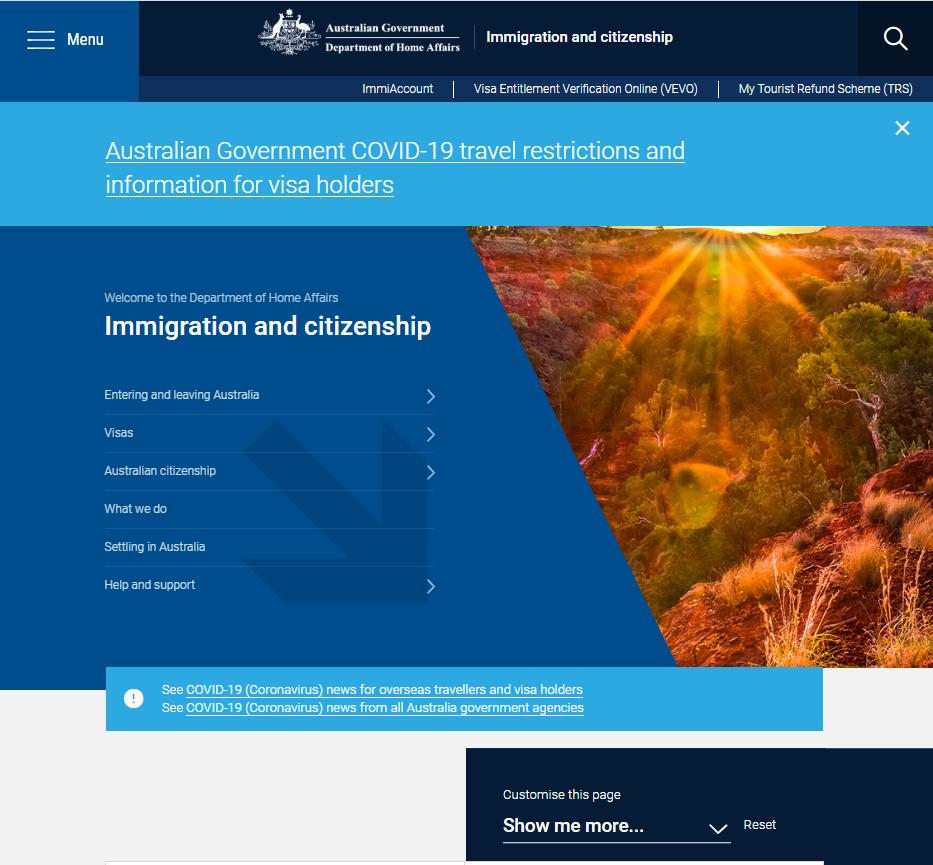Click Reset next to customise dropdown
The image size is (933, 865).
pos(759,825)
